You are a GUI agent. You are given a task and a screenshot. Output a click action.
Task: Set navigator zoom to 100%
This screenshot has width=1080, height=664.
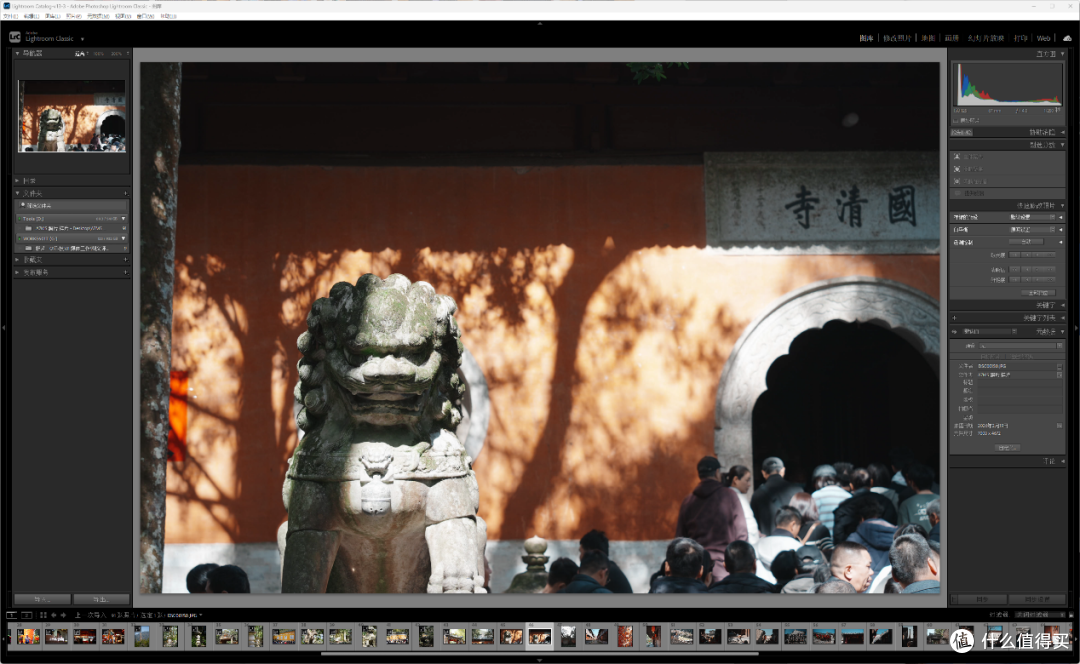98,53
